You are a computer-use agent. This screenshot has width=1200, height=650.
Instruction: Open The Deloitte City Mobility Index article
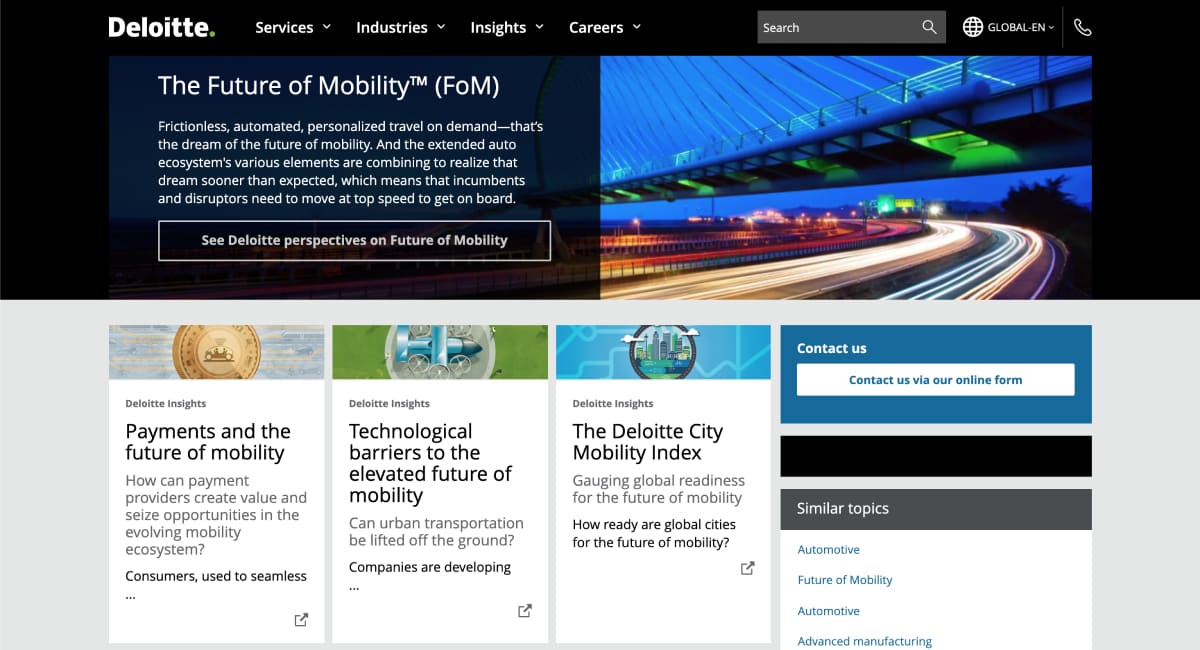[x=647, y=442]
